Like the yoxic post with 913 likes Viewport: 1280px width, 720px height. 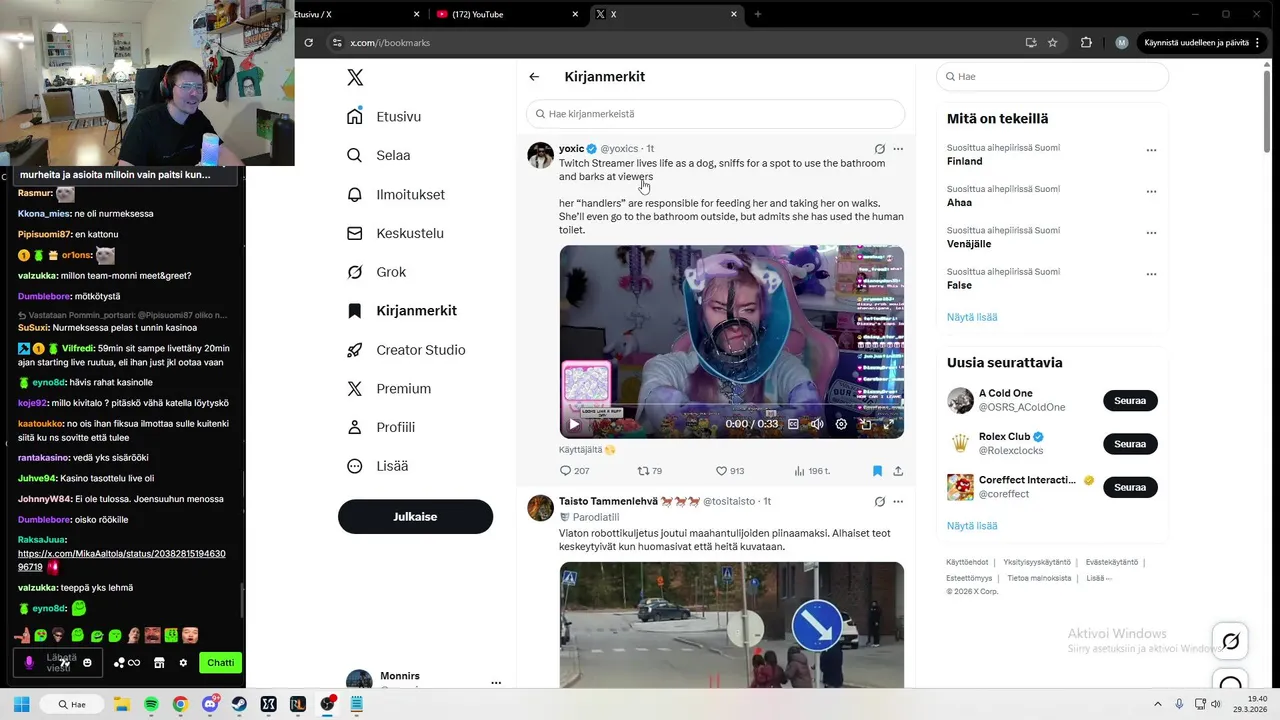(x=730, y=471)
